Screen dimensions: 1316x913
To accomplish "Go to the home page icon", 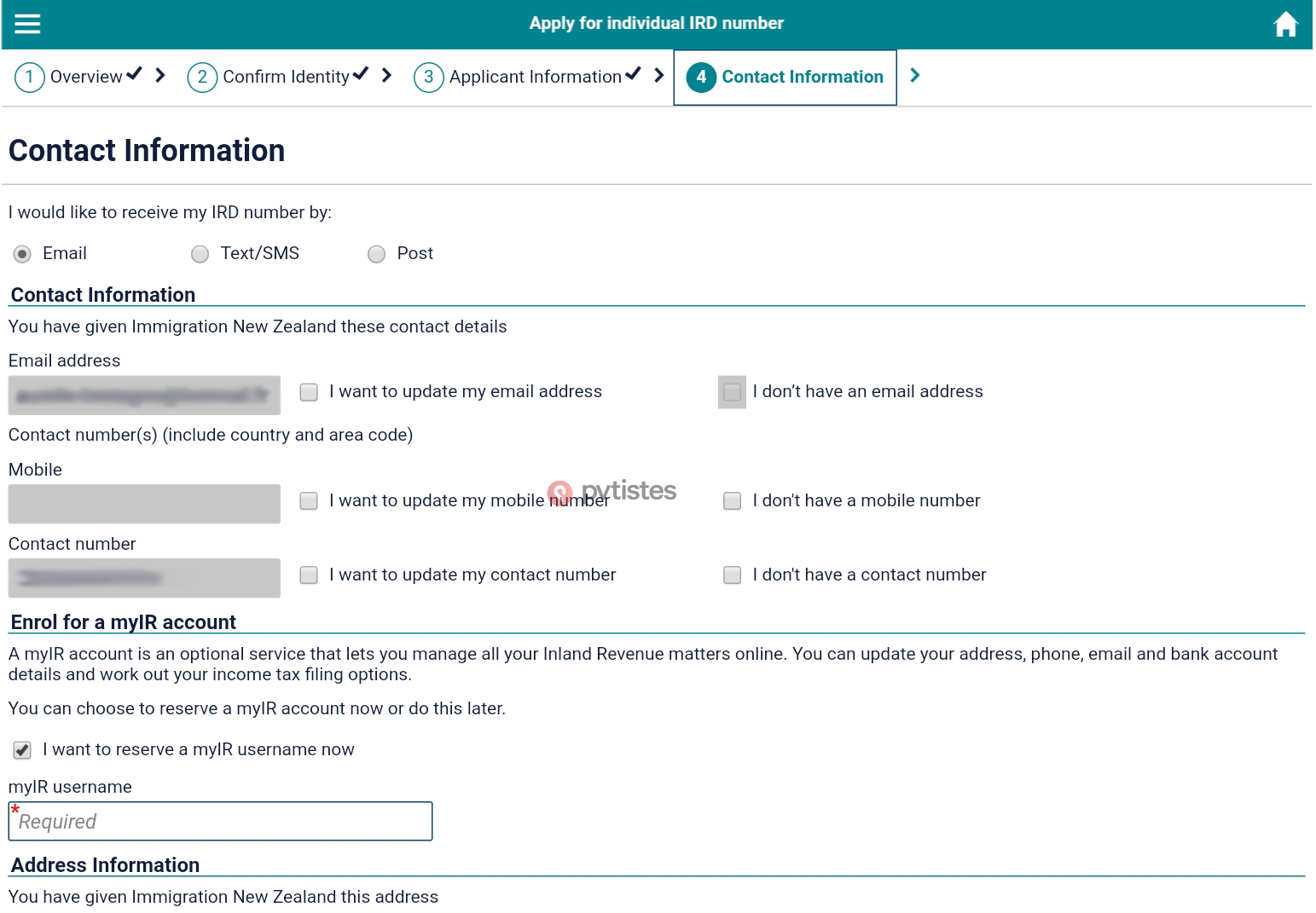I will [x=1285, y=25].
